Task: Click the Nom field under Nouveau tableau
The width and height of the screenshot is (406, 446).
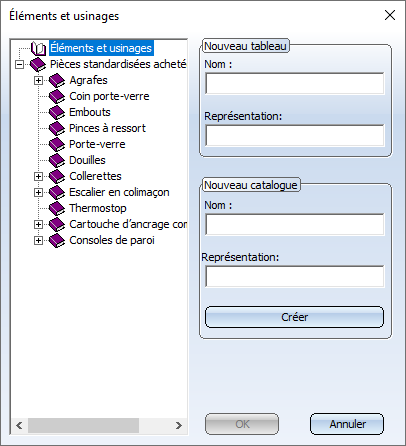Action: tap(295, 83)
